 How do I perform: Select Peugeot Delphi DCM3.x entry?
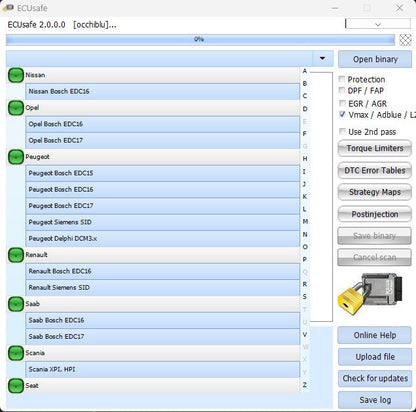click(x=162, y=238)
